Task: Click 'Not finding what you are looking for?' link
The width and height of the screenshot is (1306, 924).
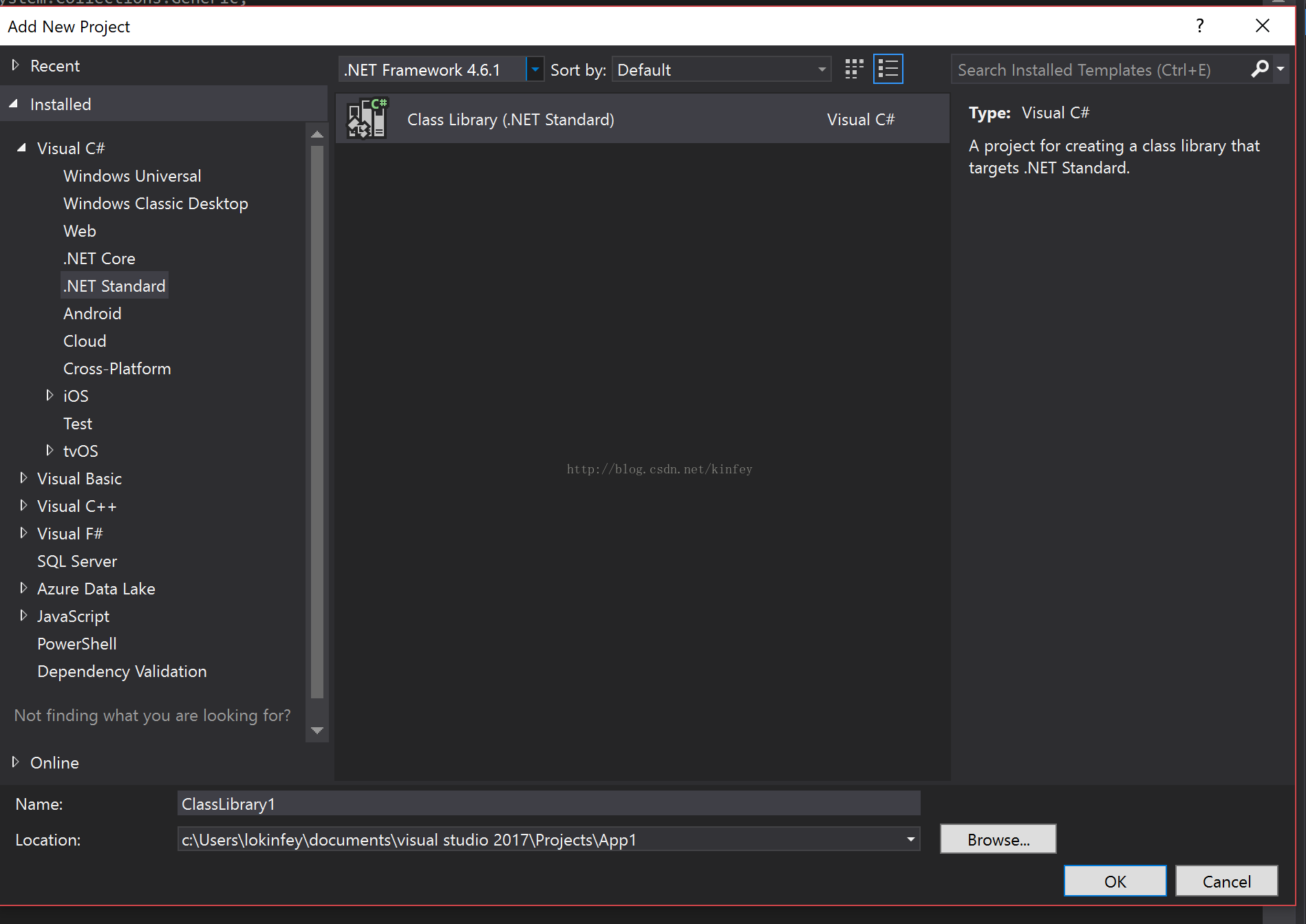Action: (152, 715)
